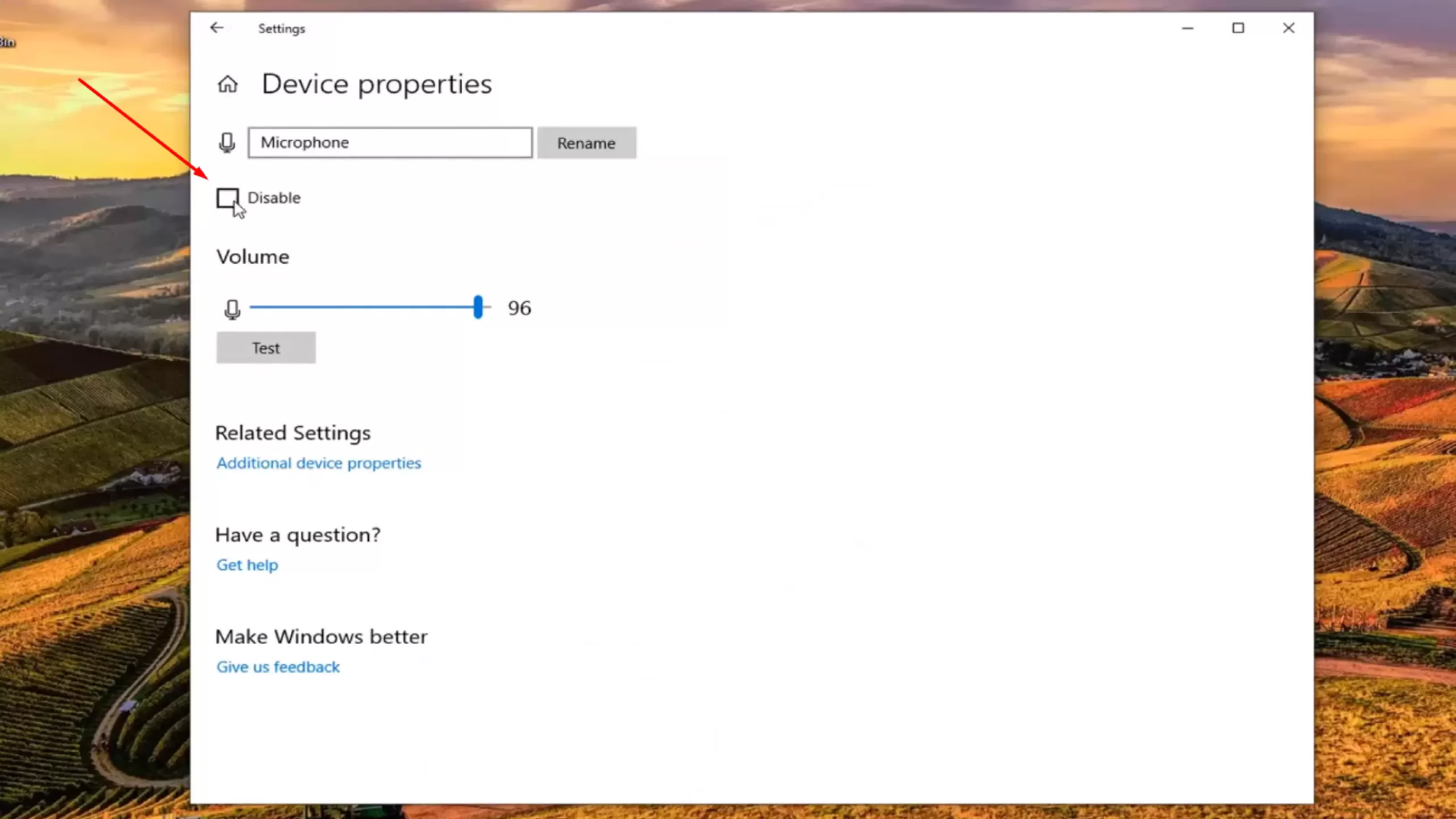
Task: Open the Give us feedback link
Action: [x=278, y=667]
